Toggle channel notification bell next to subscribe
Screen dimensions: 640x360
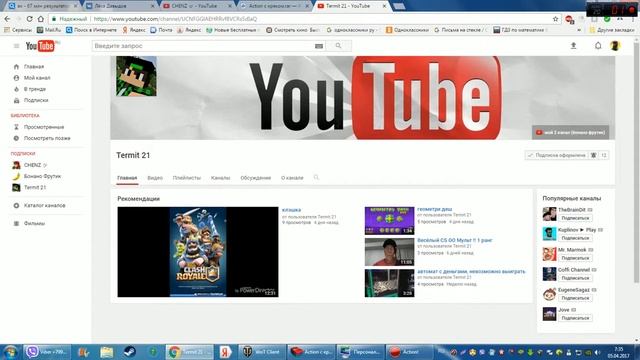(x=593, y=155)
